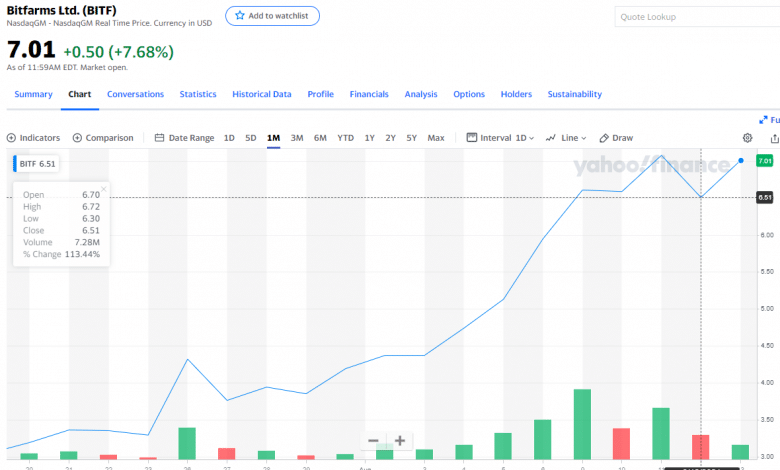
Task: Click the Open 6.70 tooltip row
Action: [61, 194]
